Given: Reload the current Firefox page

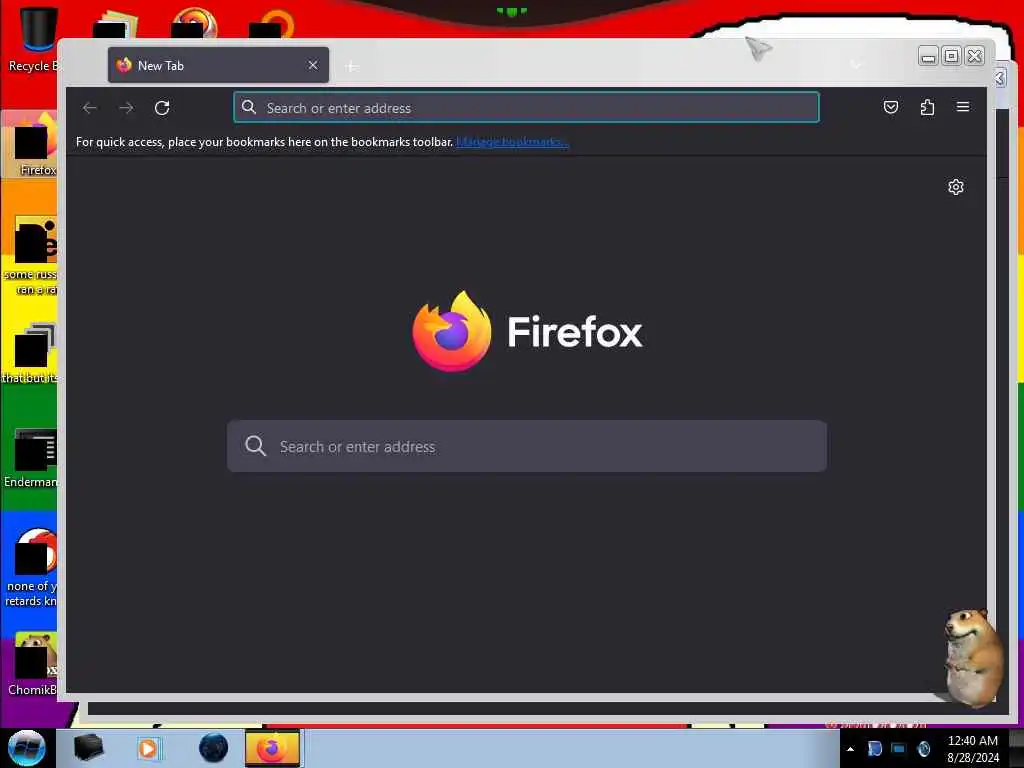Looking at the screenshot, I should point(162,108).
